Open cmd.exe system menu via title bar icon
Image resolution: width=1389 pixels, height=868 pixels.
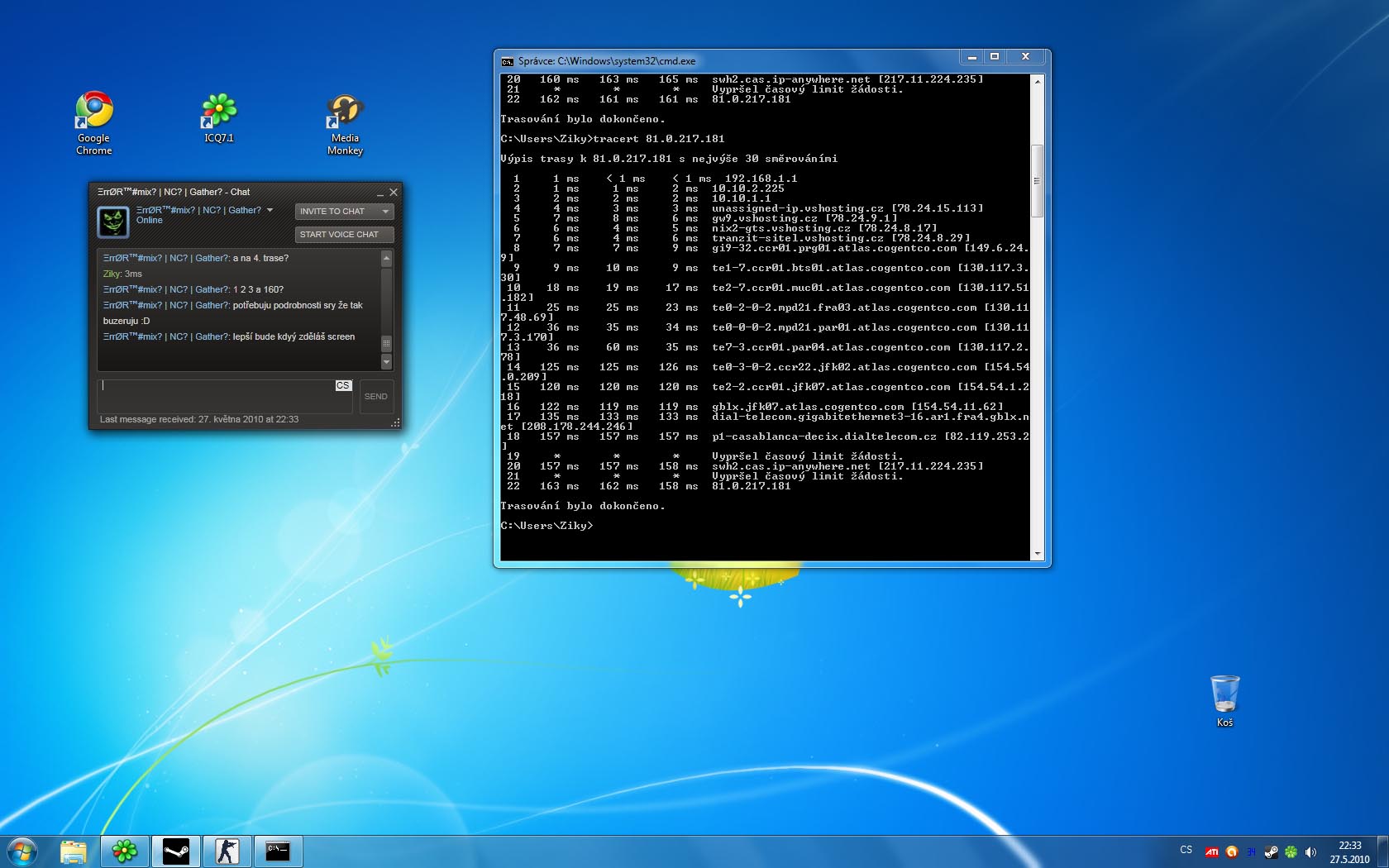pos(508,60)
